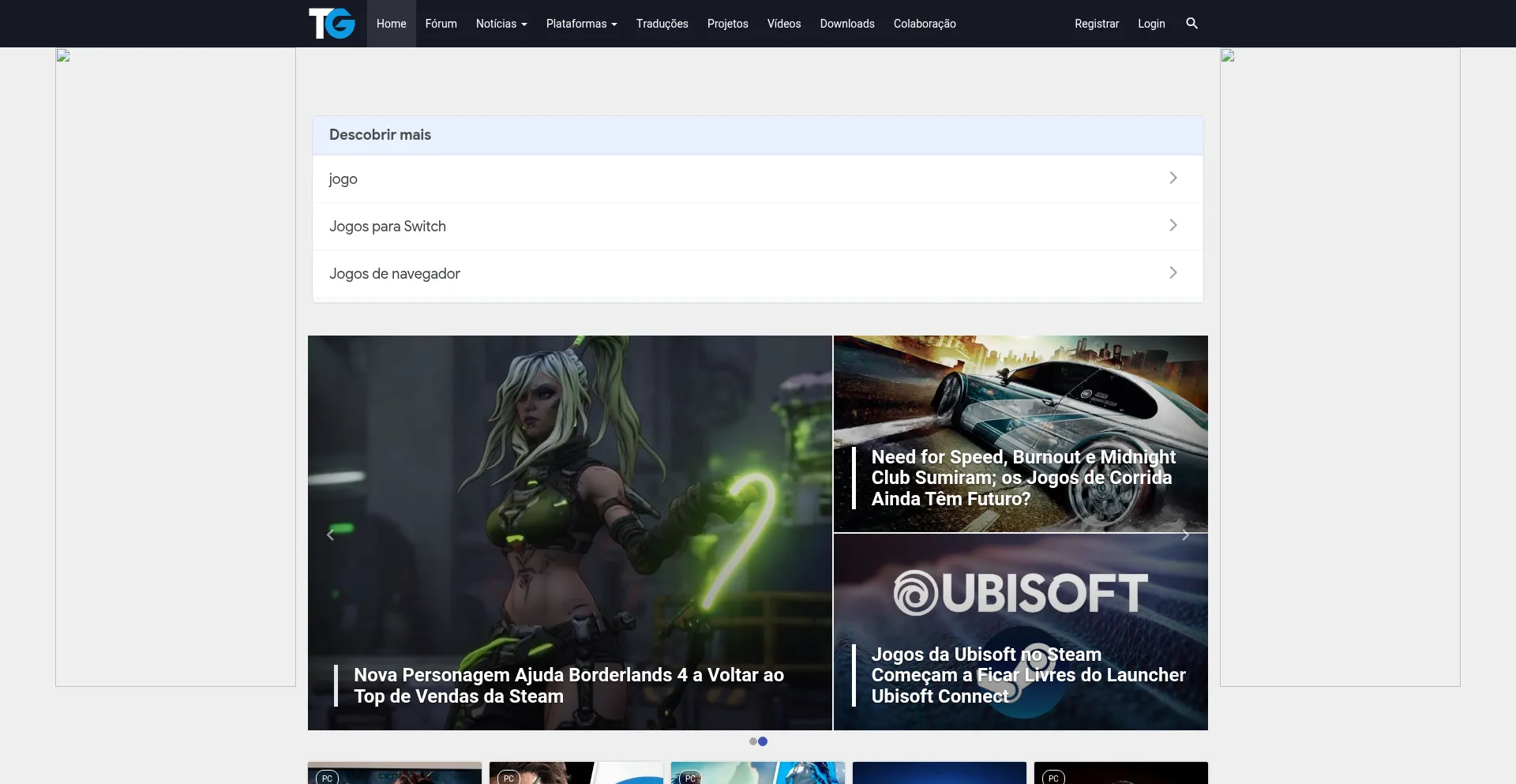1516x784 pixels.
Task: Click the left sidebar ad banner
Action: point(175,367)
